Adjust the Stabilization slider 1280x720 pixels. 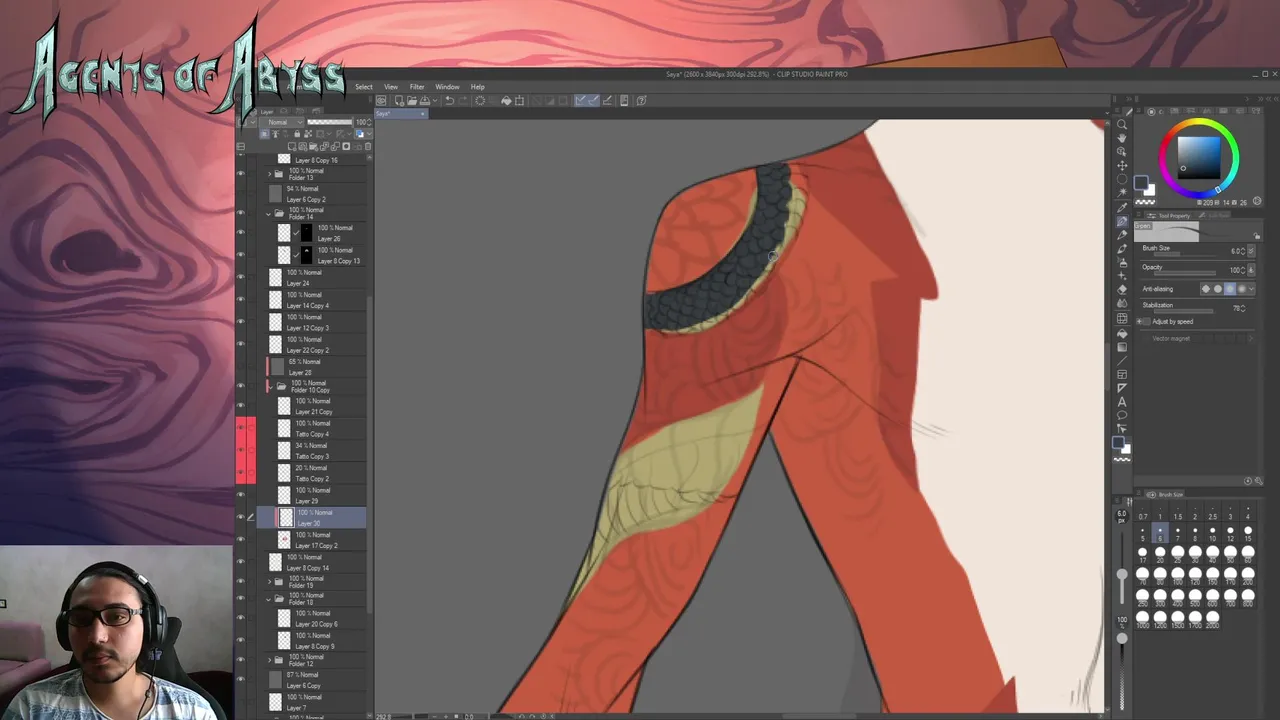(1185, 311)
